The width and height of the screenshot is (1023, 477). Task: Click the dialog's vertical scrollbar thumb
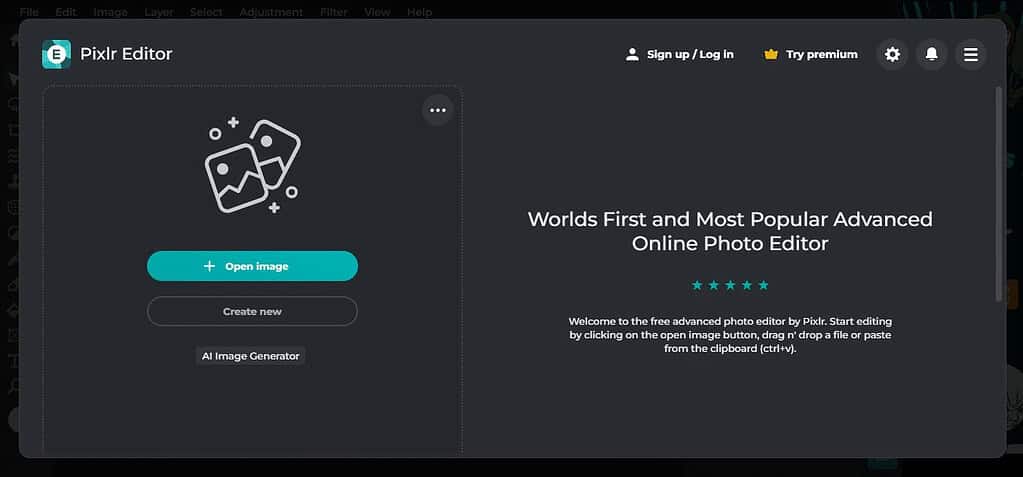(998, 194)
